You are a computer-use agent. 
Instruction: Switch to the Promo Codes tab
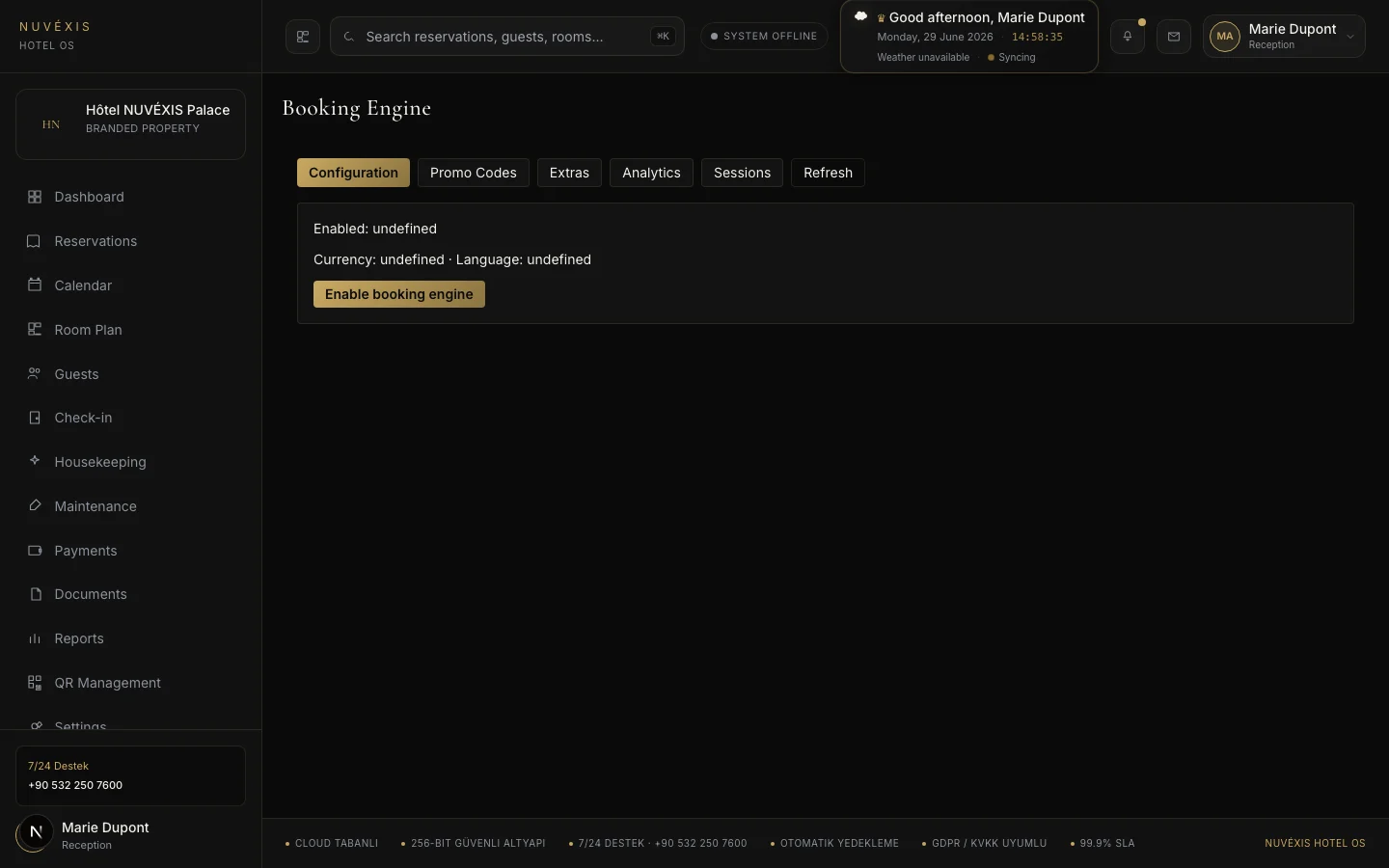tap(474, 173)
